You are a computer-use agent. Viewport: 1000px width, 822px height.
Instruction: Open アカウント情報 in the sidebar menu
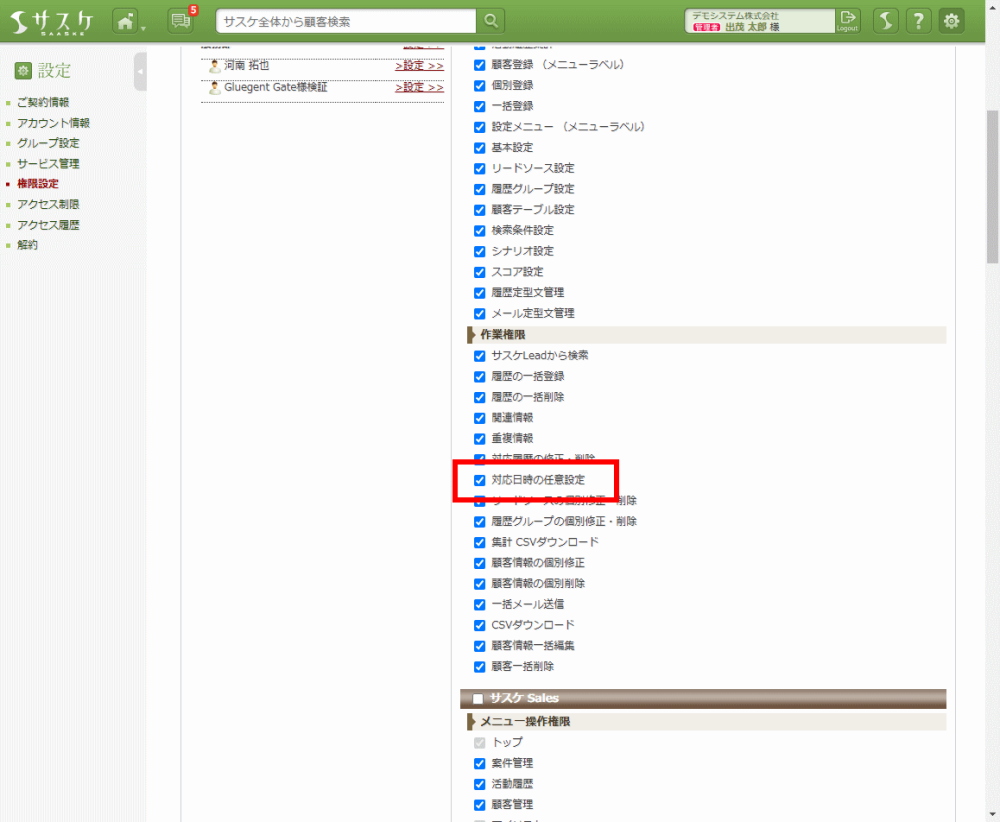[x=53, y=123]
